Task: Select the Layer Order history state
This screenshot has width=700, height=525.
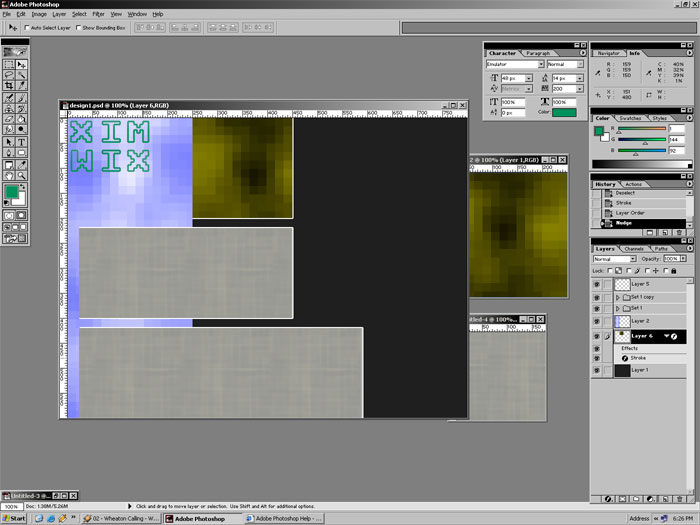Action: (x=629, y=212)
